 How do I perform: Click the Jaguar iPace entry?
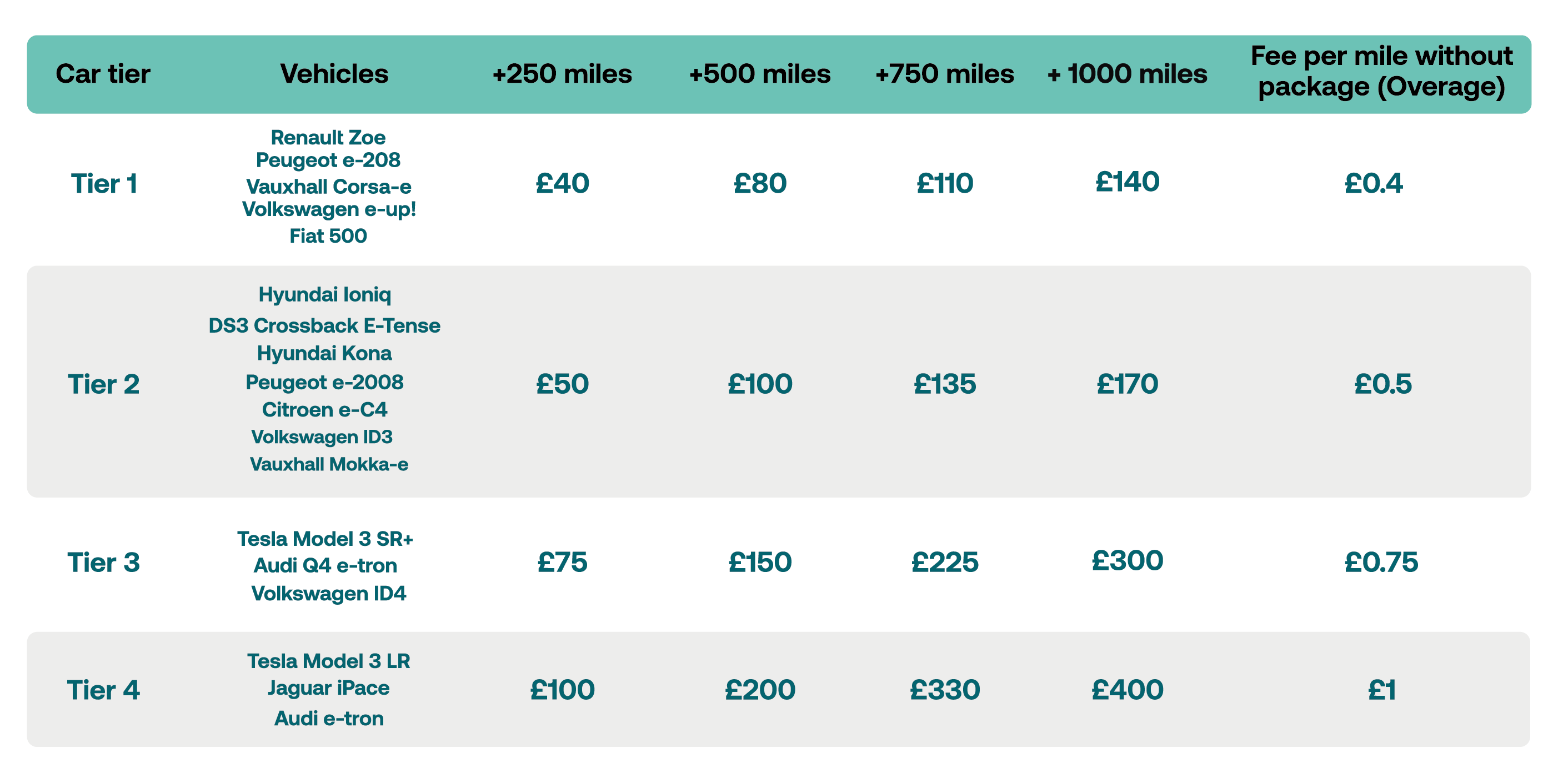point(329,688)
